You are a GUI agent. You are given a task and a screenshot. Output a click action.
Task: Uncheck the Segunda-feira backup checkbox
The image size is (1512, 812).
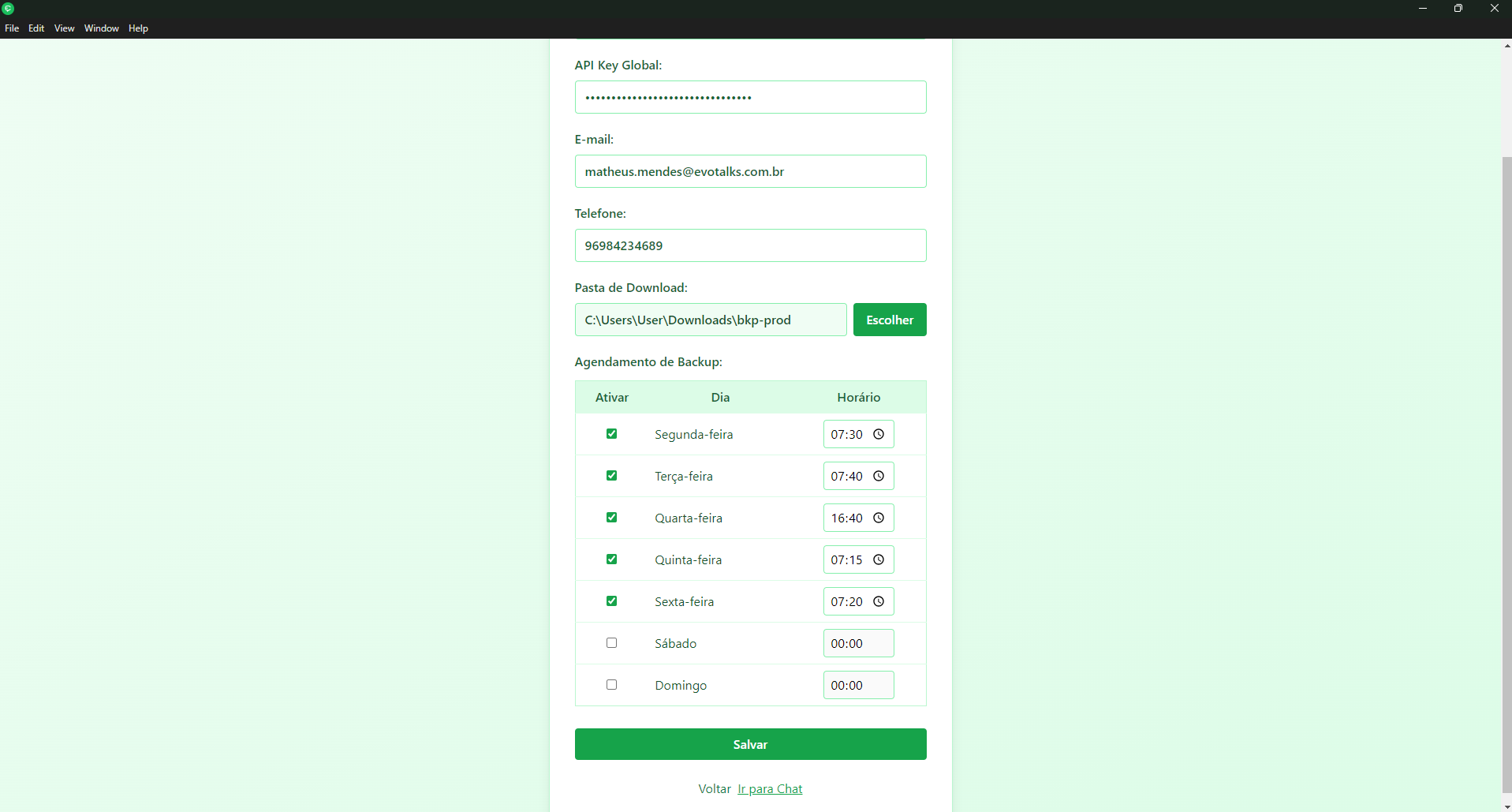(x=611, y=434)
